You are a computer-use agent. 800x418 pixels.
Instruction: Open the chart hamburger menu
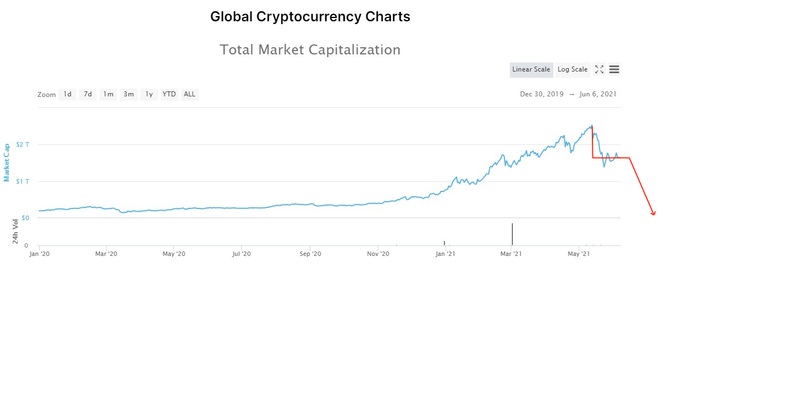614,69
